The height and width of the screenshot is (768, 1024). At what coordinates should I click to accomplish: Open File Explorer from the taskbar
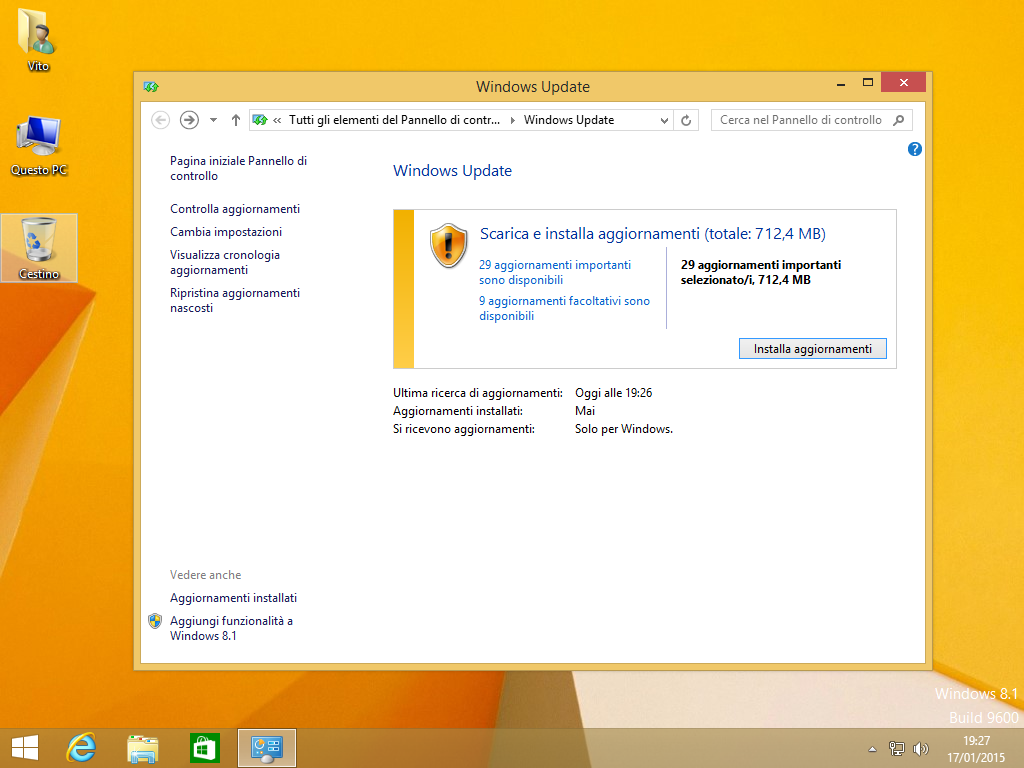(142, 748)
